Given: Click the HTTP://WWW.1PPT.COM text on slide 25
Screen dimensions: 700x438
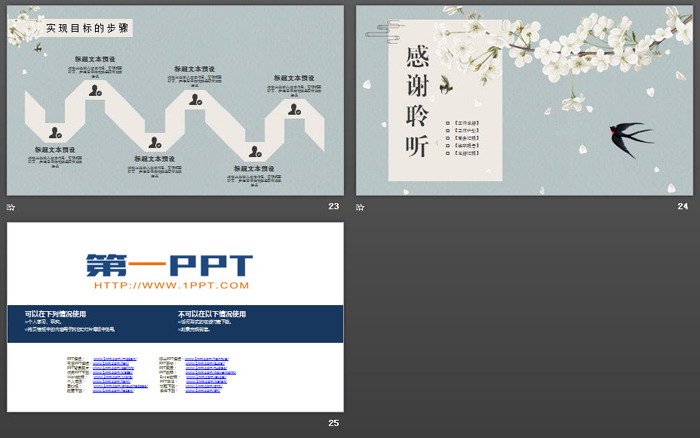Looking at the screenshot, I should tap(171, 285).
